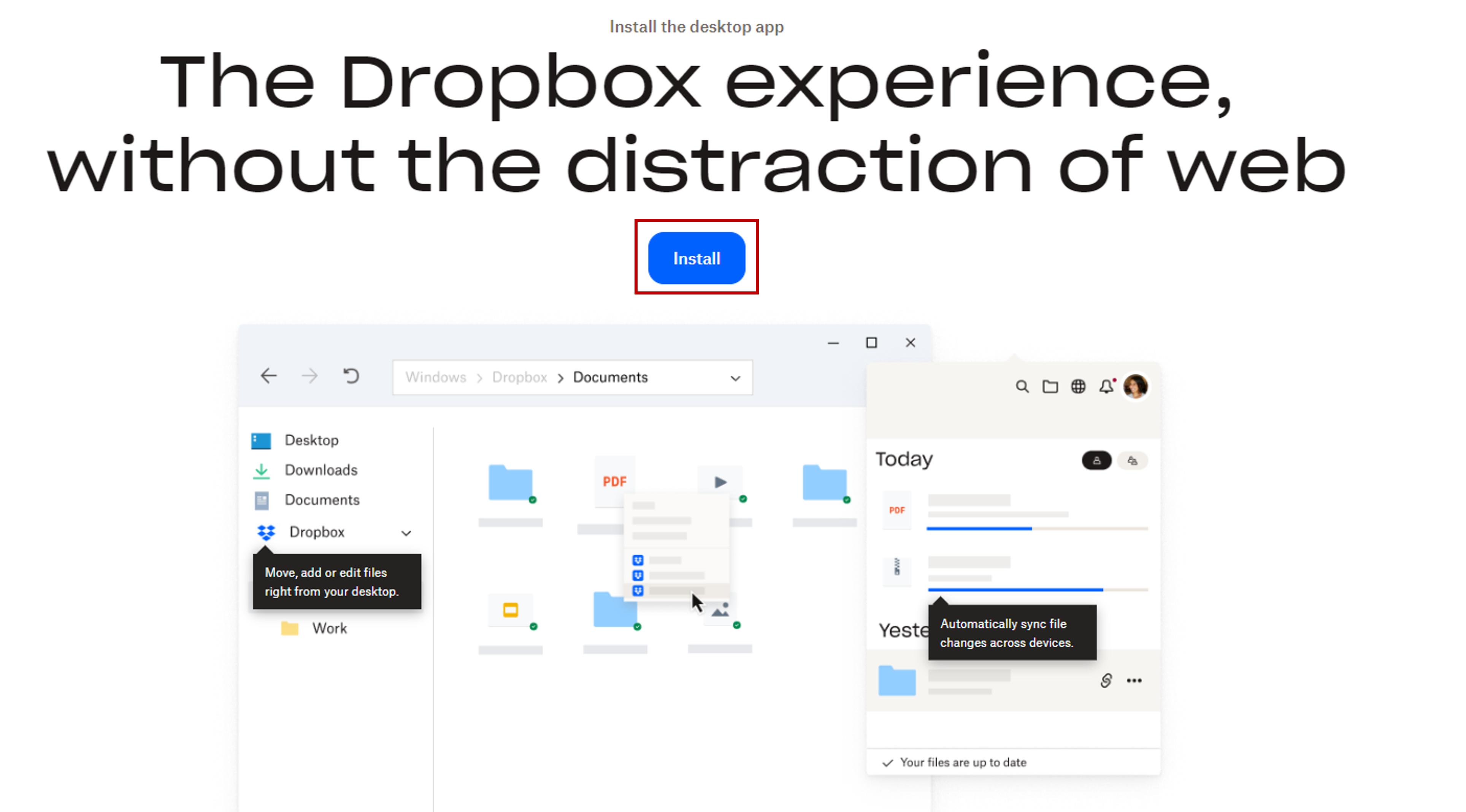Screen dimensions: 1466x812
Task: Click the blue Install button
Action: click(696, 258)
